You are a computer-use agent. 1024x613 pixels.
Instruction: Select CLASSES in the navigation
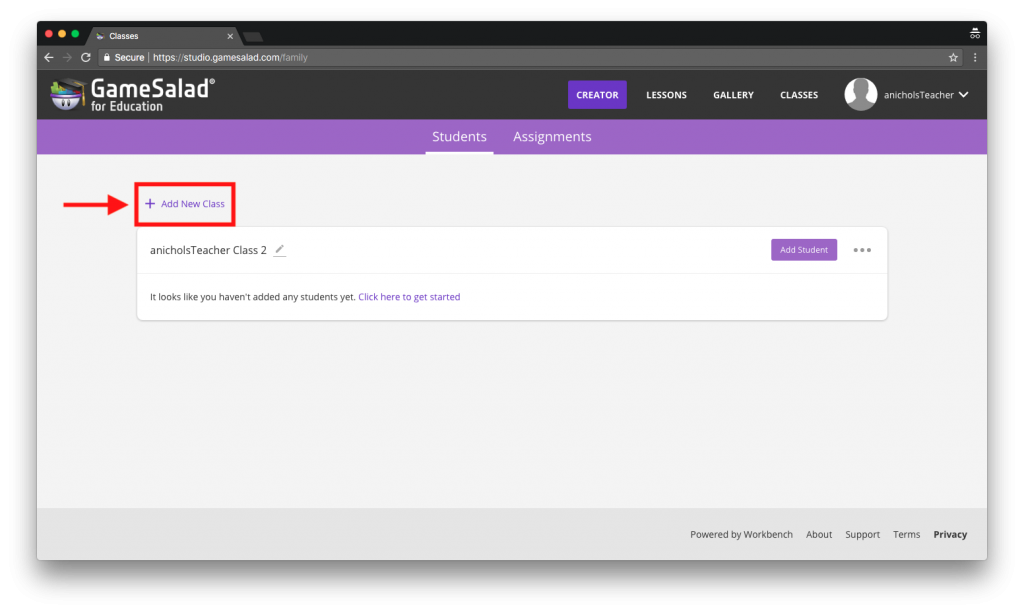coord(799,95)
